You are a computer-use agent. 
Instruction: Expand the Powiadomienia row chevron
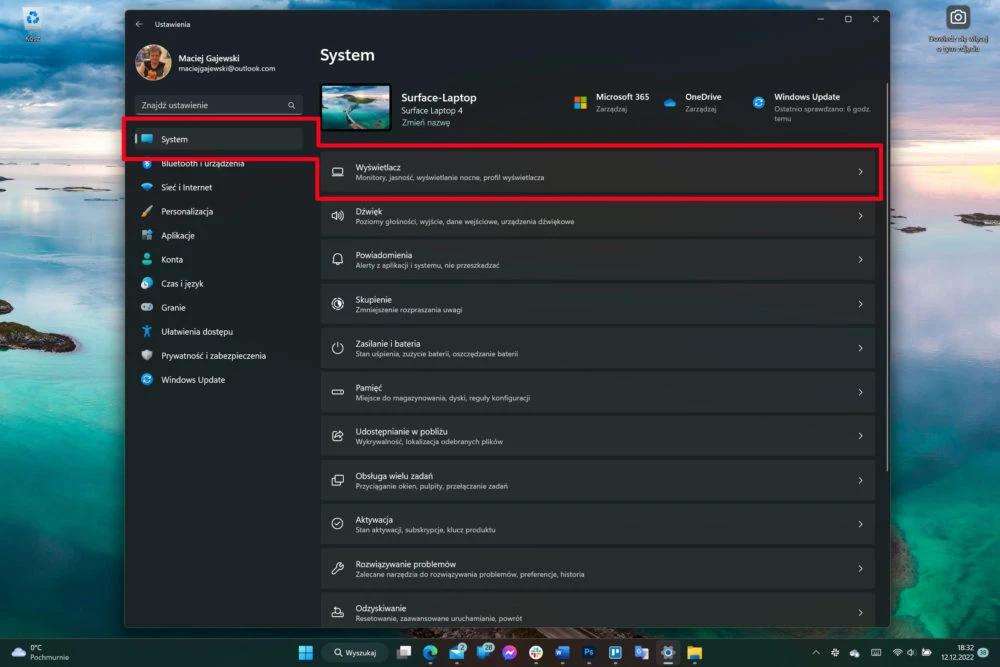[860, 260]
